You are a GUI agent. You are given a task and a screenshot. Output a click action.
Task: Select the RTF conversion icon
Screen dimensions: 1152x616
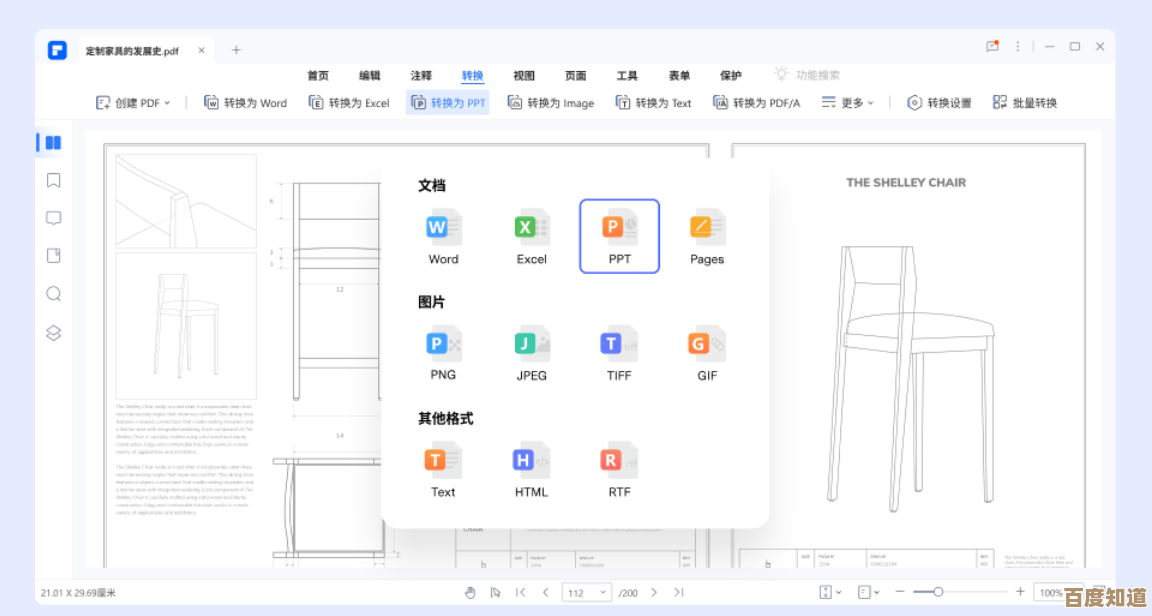click(618, 460)
